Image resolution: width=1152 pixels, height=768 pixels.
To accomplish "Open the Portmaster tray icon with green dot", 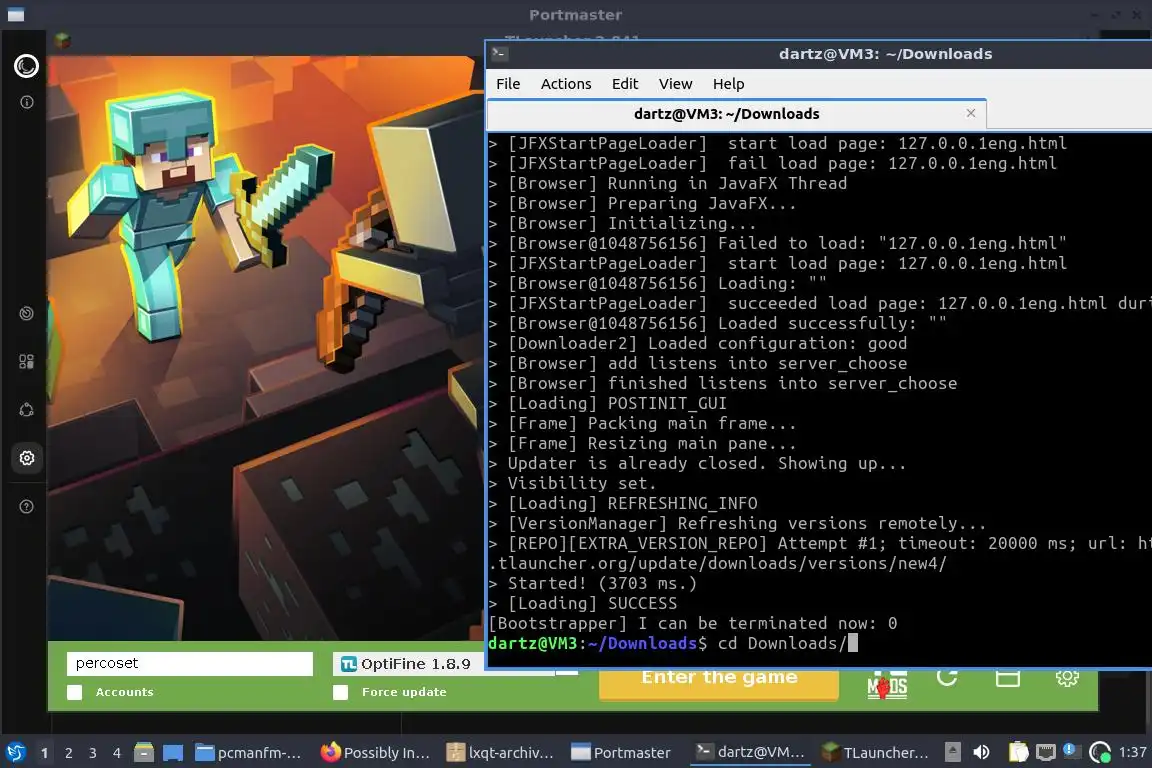I will click(1100, 752).
